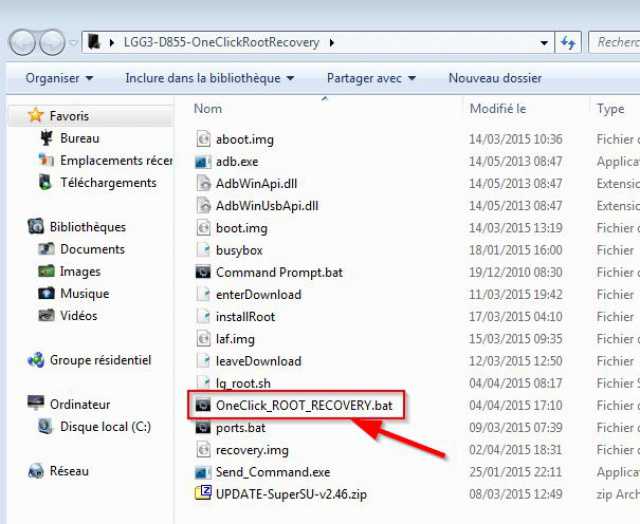Select the recovery.img file row
The image size is (640, 524).
252,450
